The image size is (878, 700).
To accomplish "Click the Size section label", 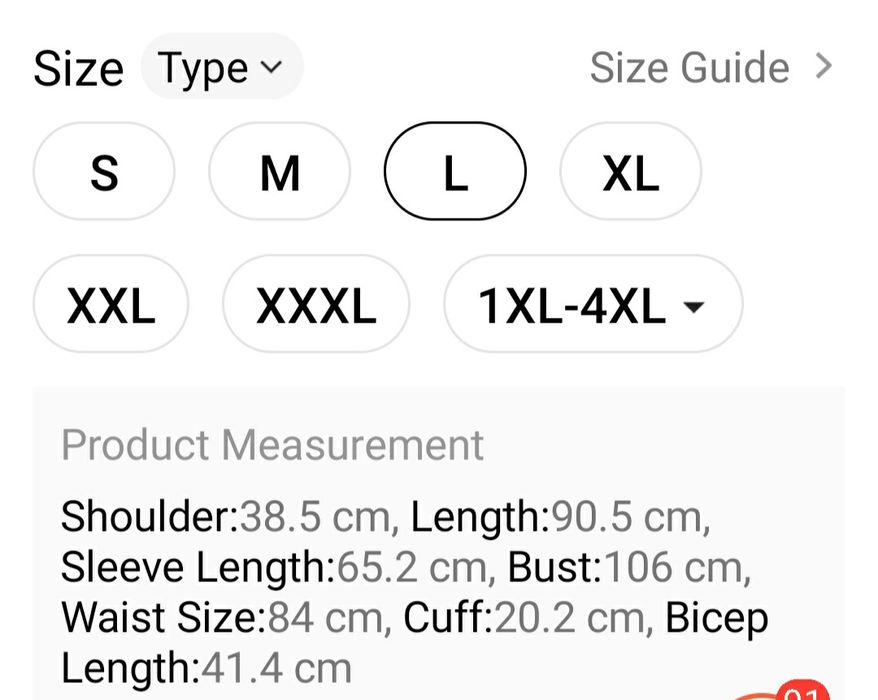I will point(78,69).
